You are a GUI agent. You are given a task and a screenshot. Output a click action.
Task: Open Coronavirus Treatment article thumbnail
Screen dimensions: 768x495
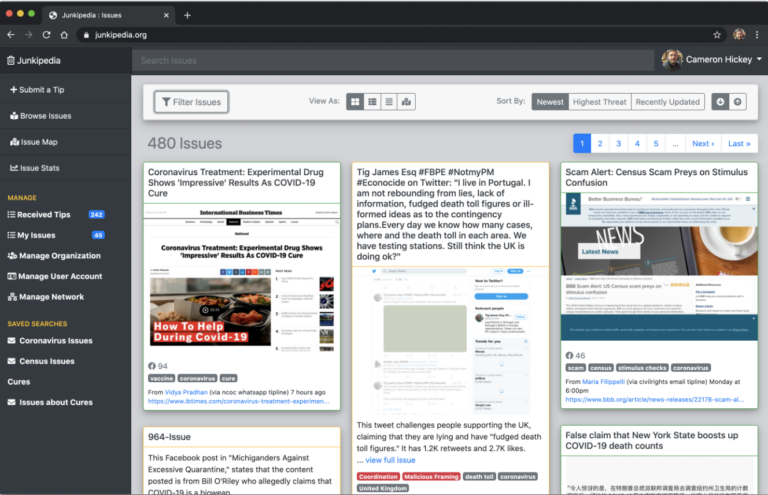(242, 280)
